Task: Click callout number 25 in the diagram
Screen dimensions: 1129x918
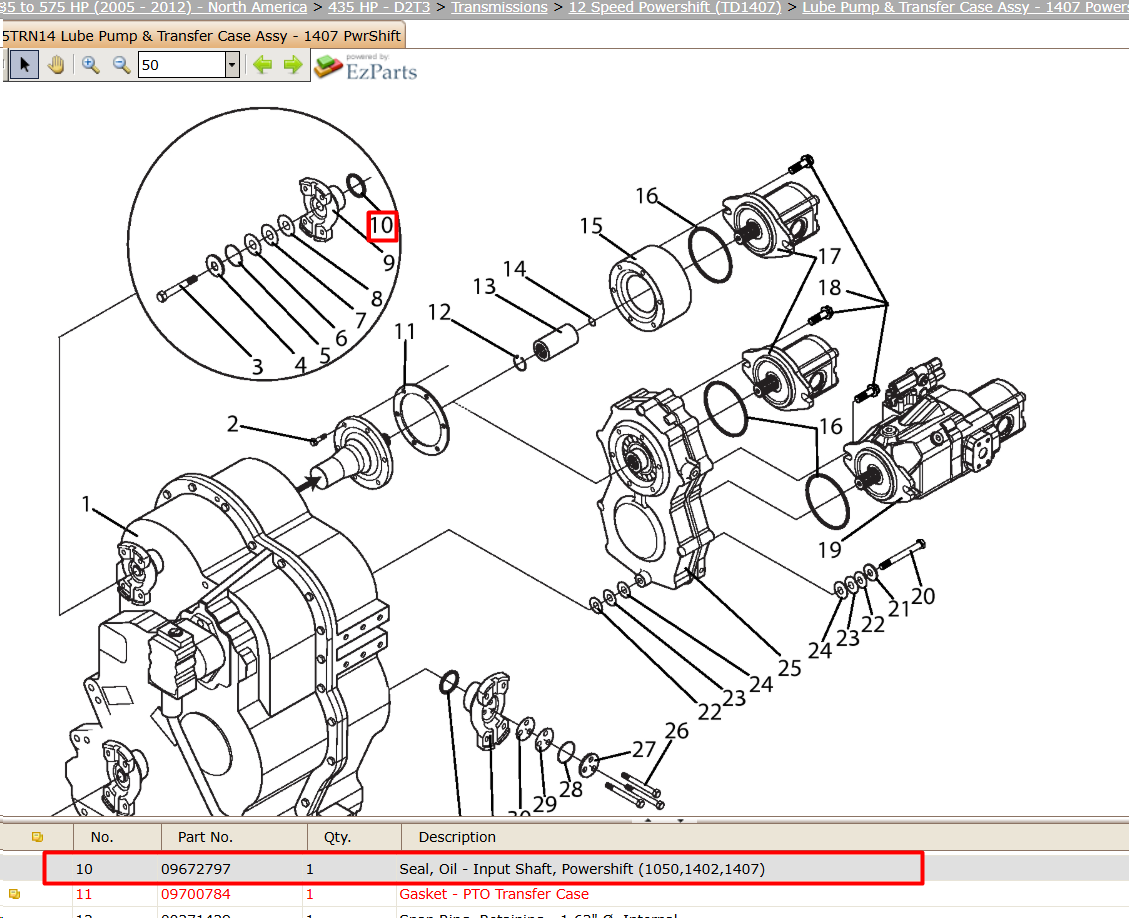Action: pyautogui.click(x=790, y=668)
